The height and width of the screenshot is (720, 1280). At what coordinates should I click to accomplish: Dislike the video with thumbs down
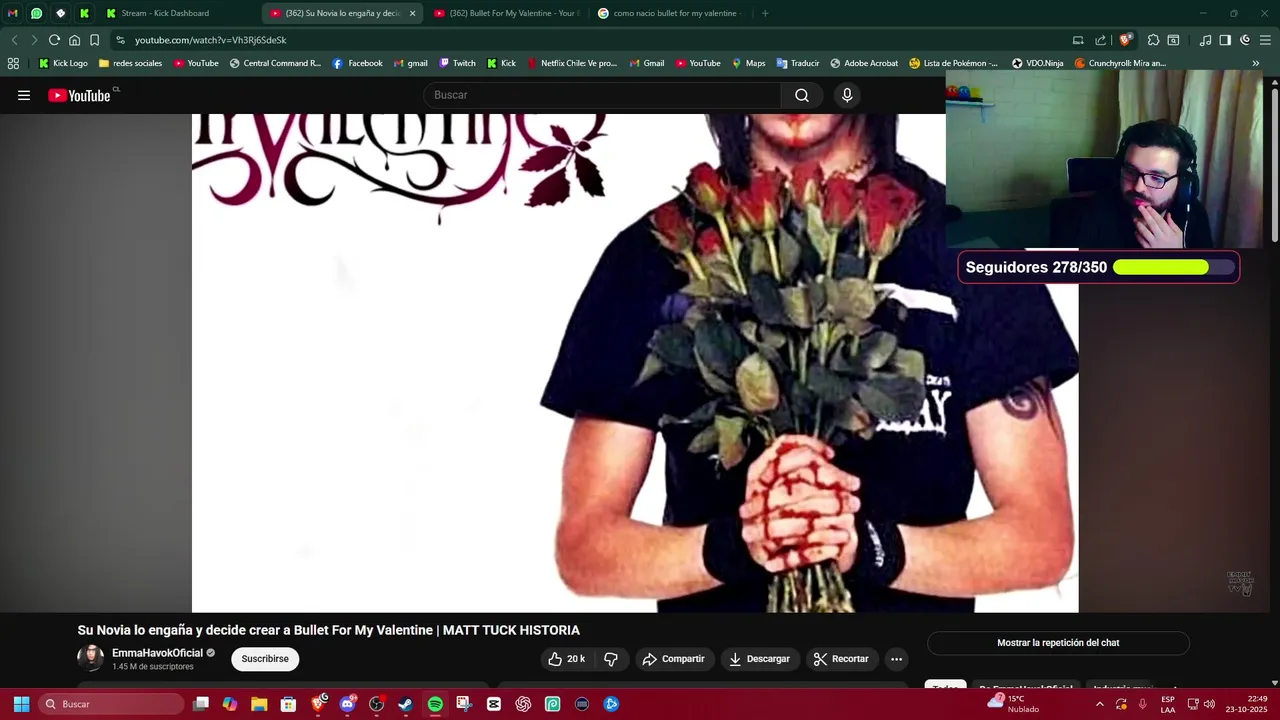click(x=611, y=659)
